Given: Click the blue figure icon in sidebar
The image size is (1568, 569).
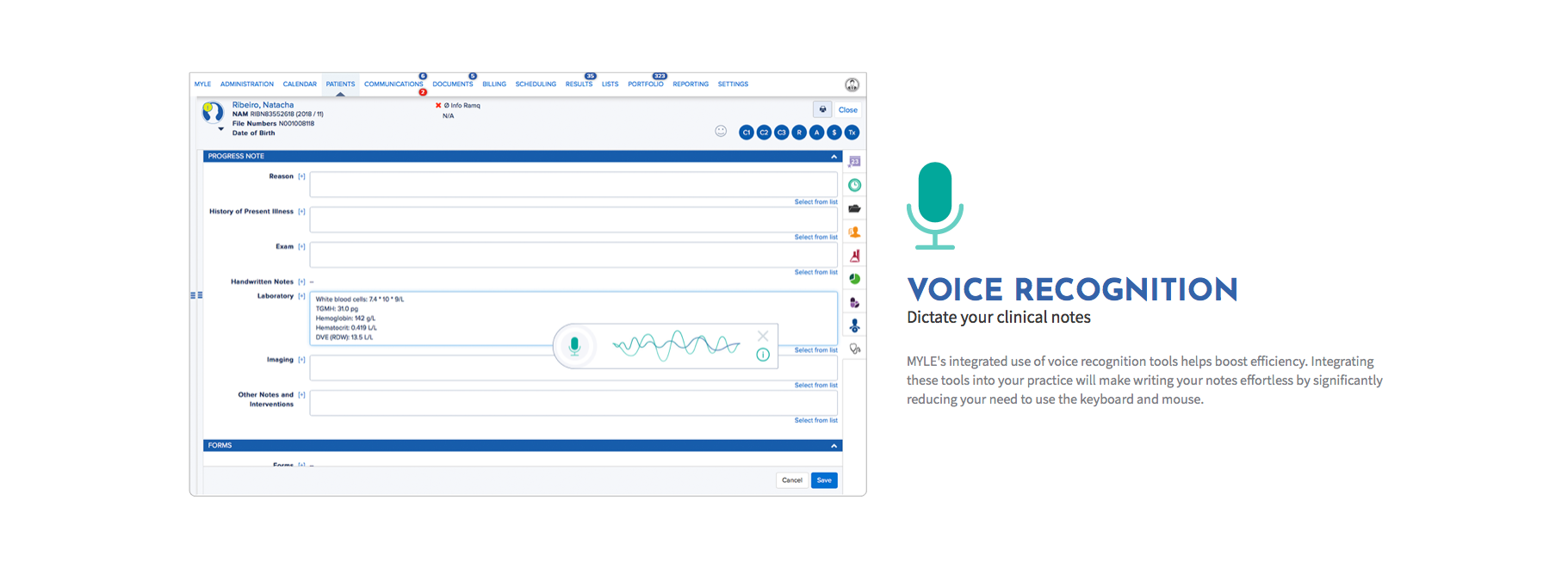Looking at the screenshot, I should [x=854, y=325].
